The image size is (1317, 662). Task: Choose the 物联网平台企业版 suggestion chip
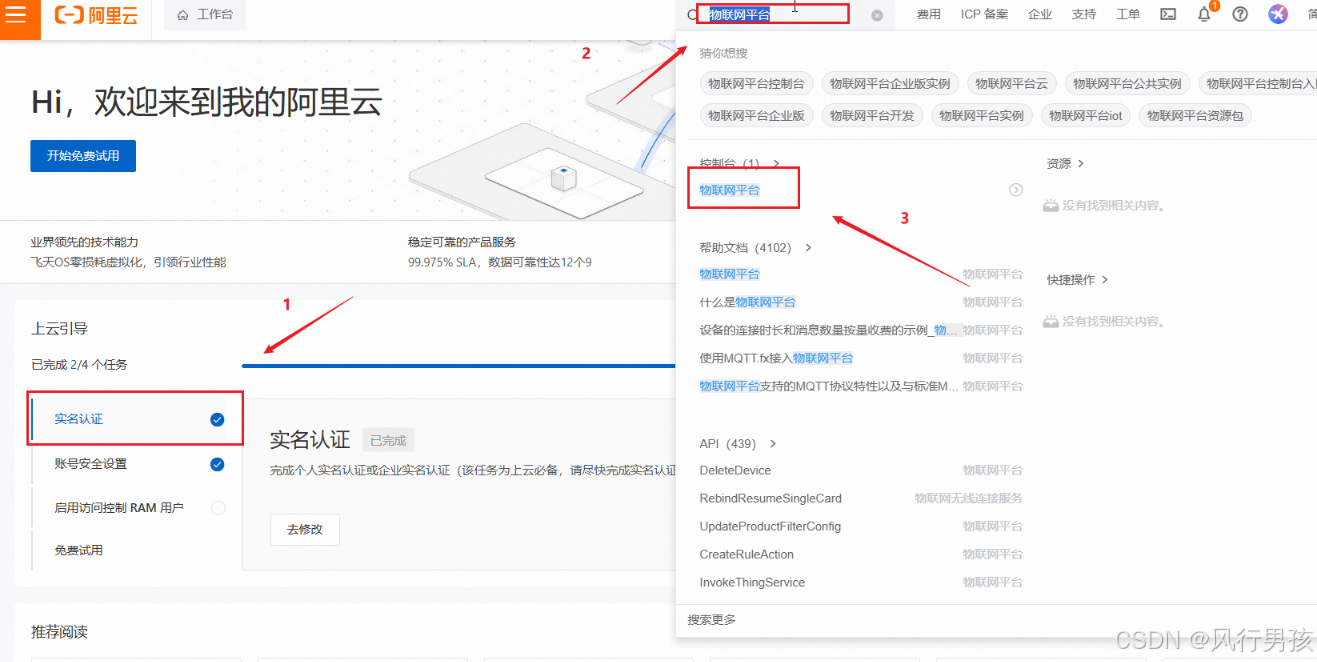click(756, 116)
